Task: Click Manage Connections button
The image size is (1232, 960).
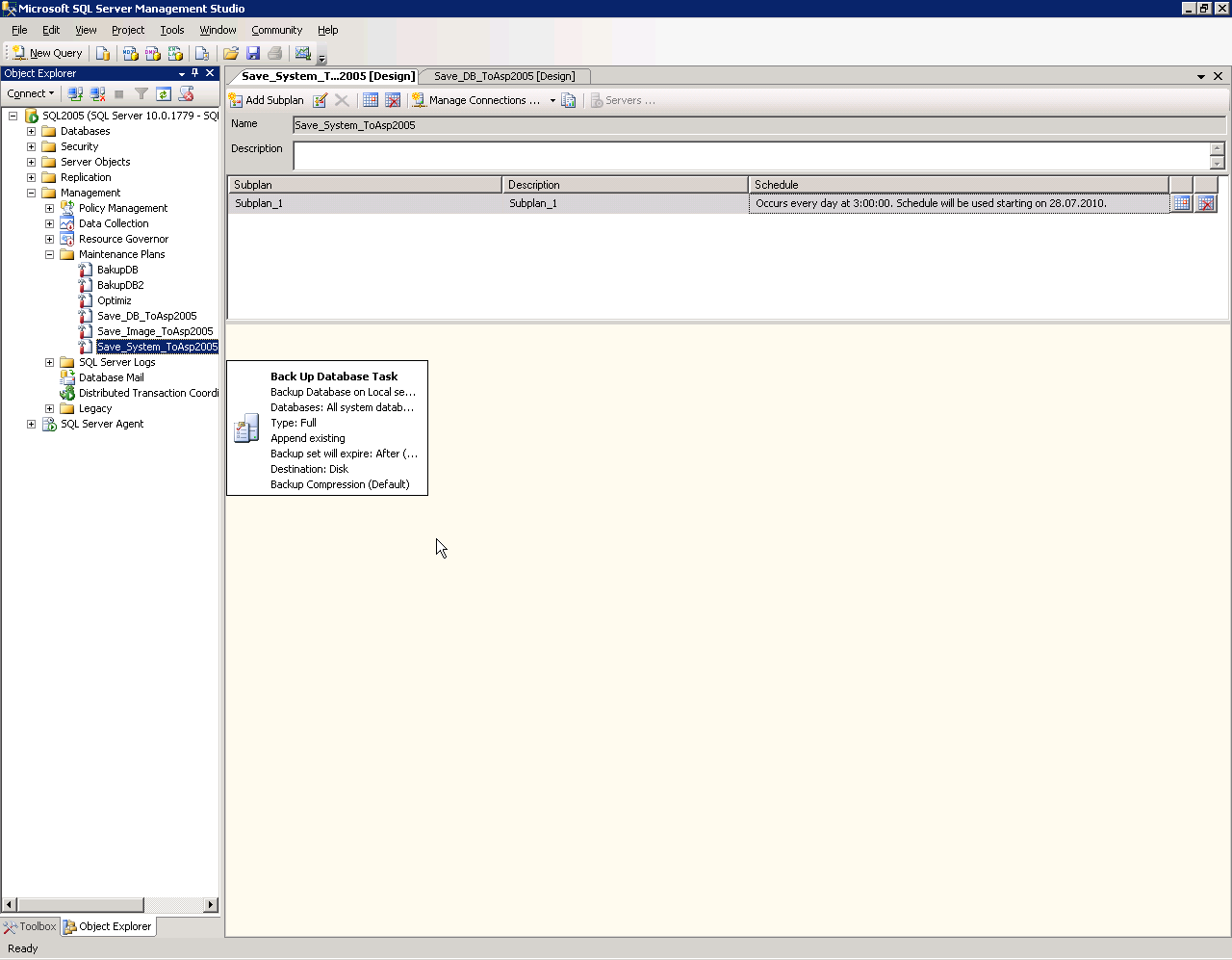Action: point(475,100)
